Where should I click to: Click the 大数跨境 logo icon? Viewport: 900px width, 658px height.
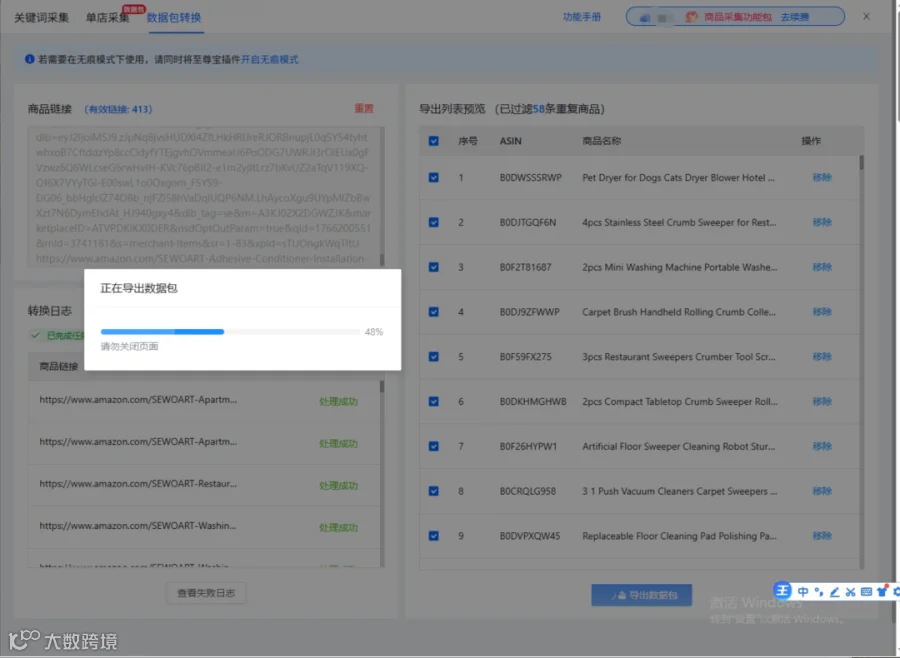tap(24, 640)
